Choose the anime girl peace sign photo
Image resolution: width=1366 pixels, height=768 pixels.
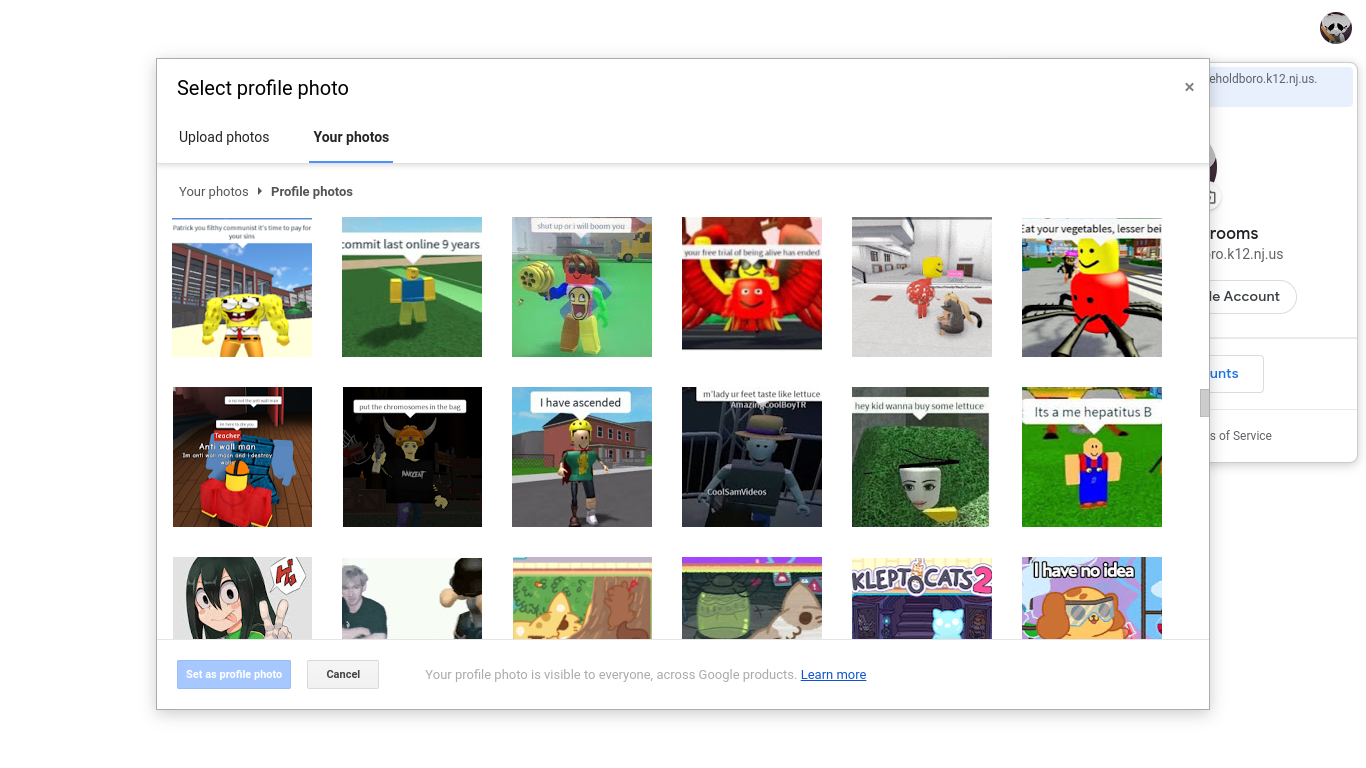[x=242, y=598]
